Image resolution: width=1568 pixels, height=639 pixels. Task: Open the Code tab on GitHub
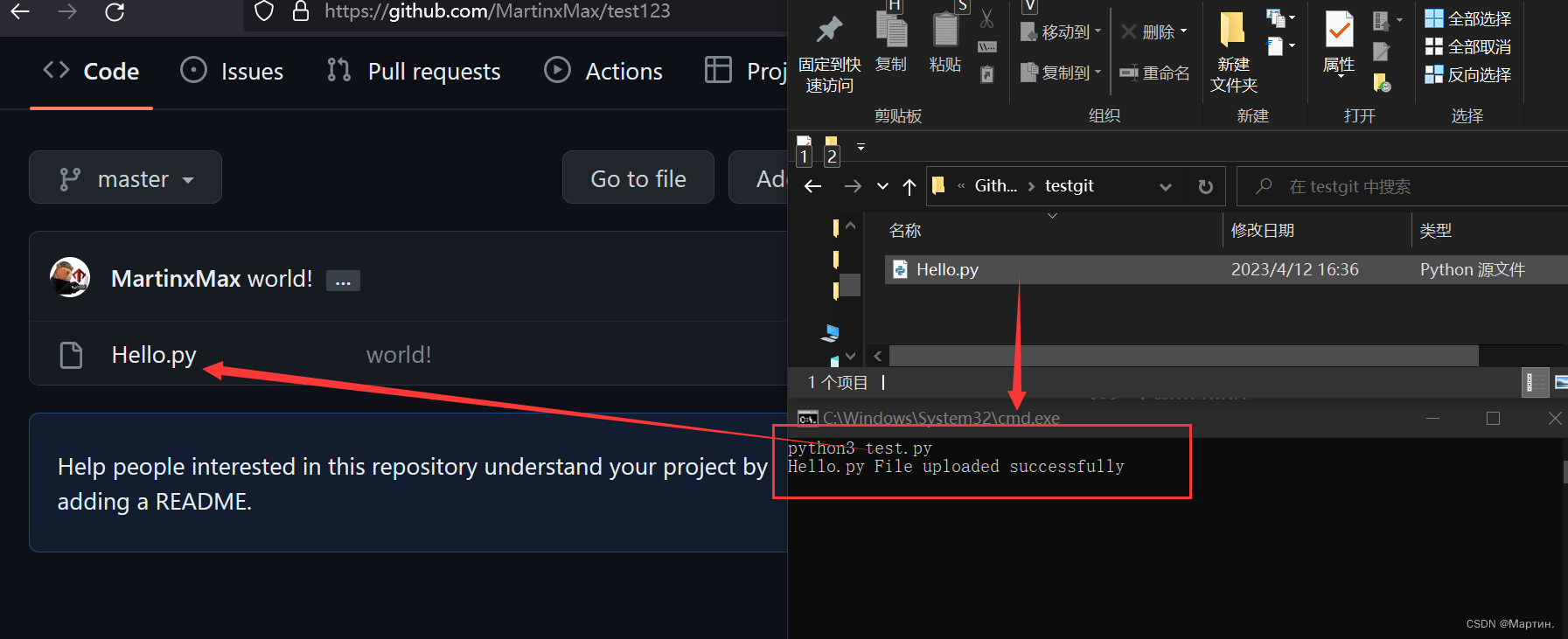tap(92, 71)
